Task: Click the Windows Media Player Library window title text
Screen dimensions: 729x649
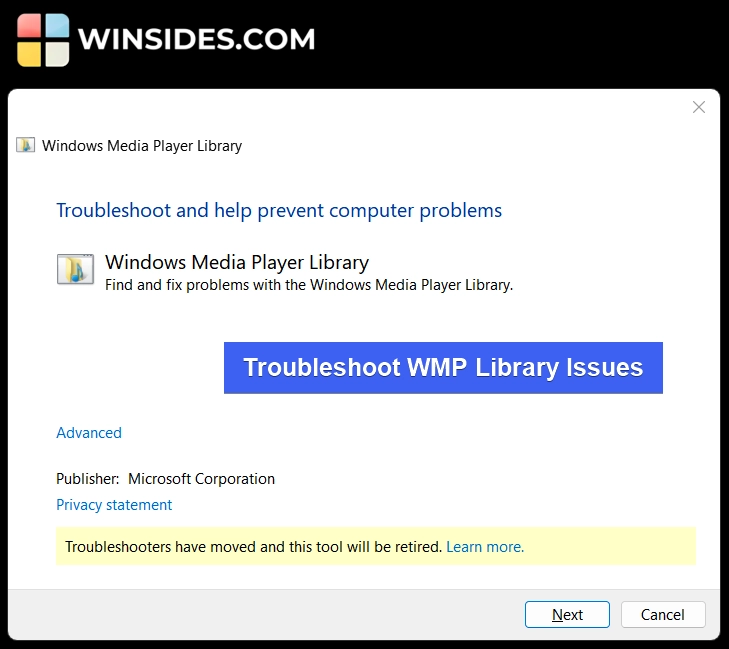Action: click(x=142, y=146)
